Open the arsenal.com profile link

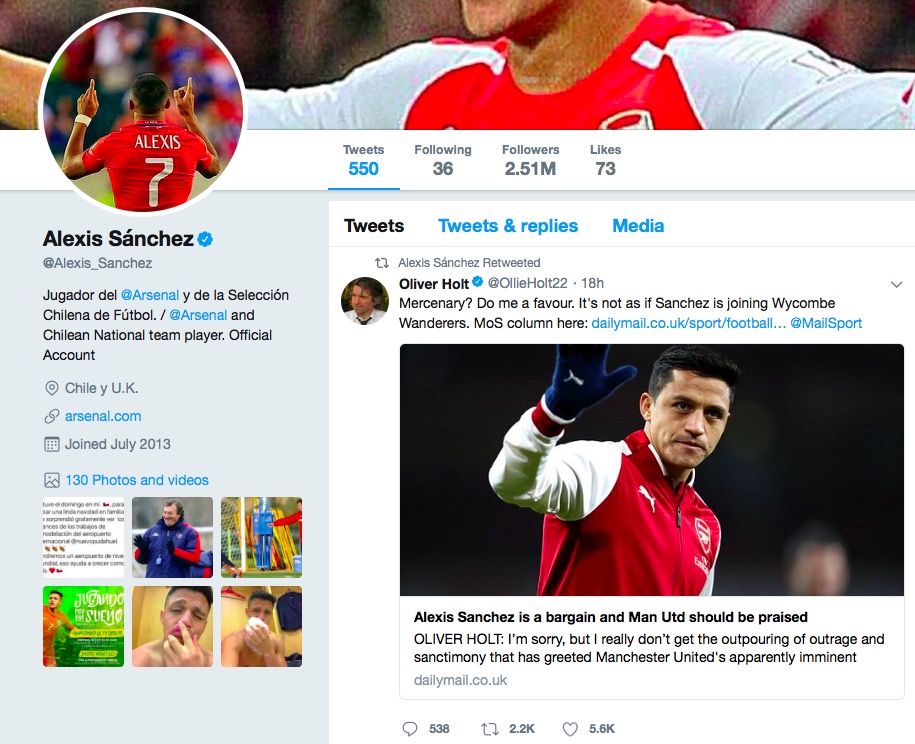pos(103,416)
